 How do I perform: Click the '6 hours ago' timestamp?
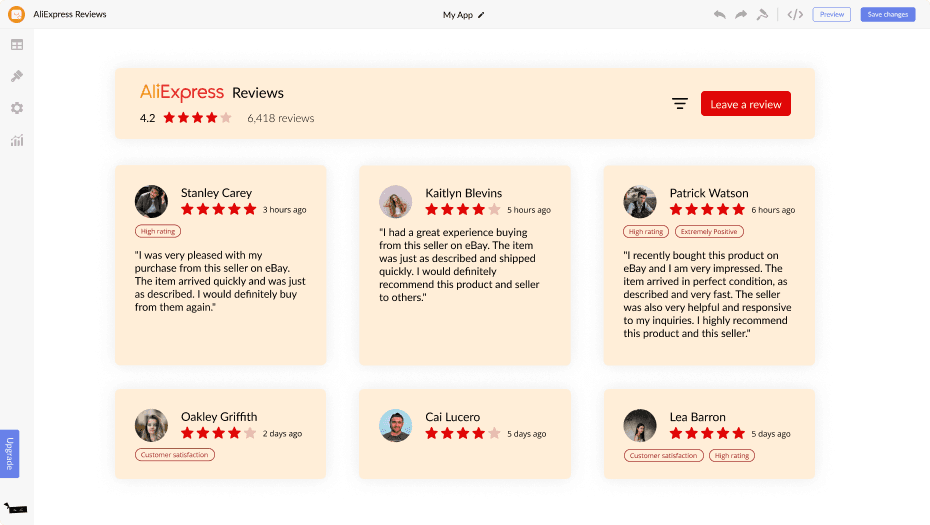click(773, 210)
